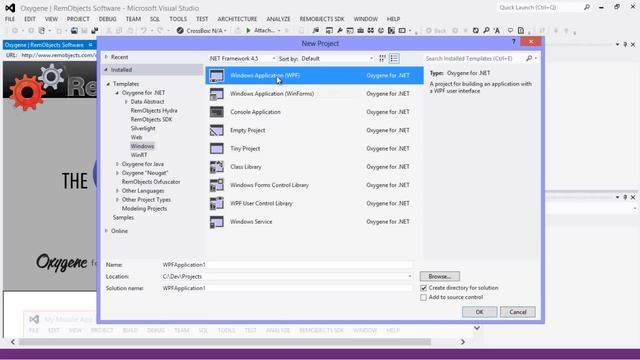Click OK to create the project
Image resolution: width=640 pixels, height=360 pixels.
[479, 312]
